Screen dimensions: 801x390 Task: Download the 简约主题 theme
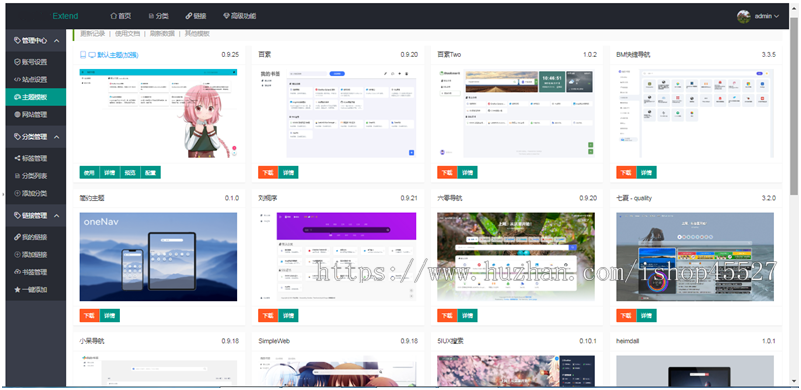tap(89, 315)
